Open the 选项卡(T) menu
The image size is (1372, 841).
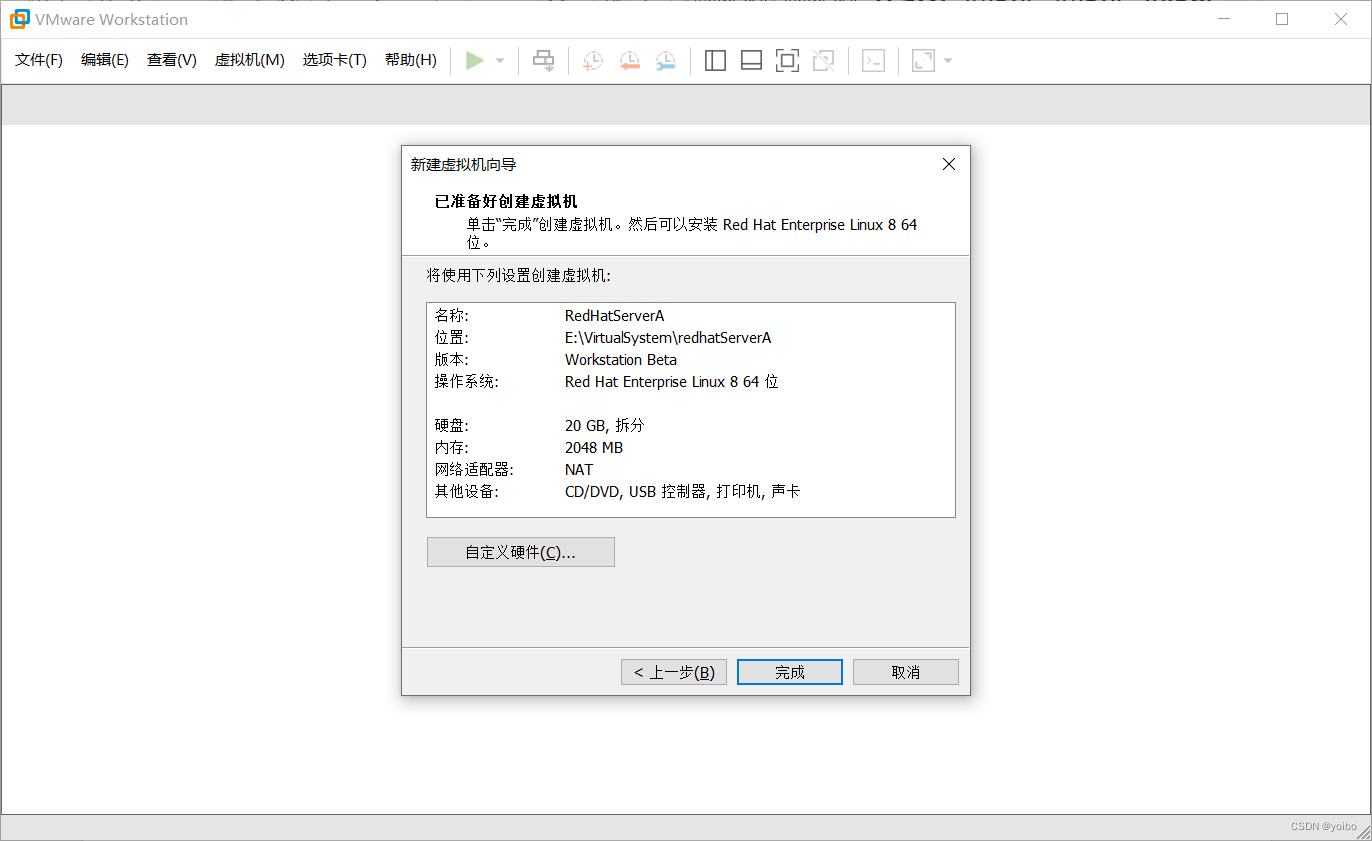coord(335,60)
